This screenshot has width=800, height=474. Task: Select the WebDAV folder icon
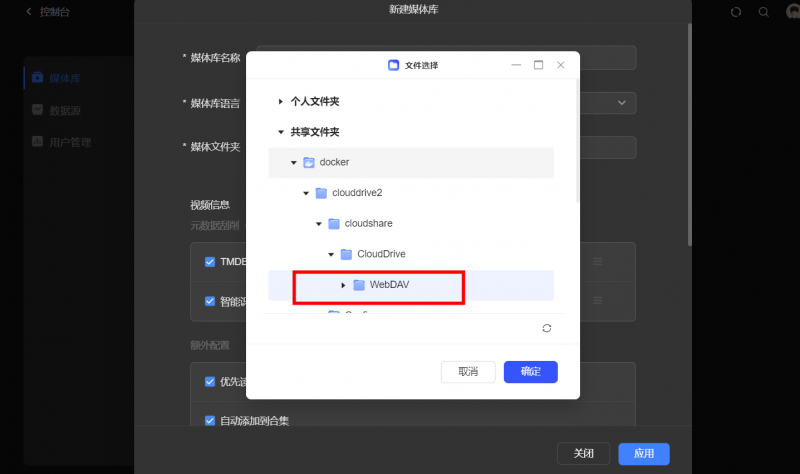pos(359,285)
